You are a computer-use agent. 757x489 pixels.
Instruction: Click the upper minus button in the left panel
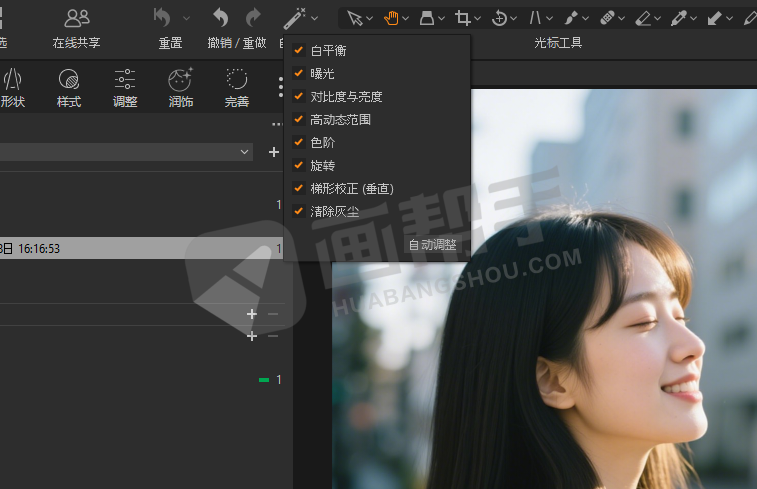coord(273,314)
